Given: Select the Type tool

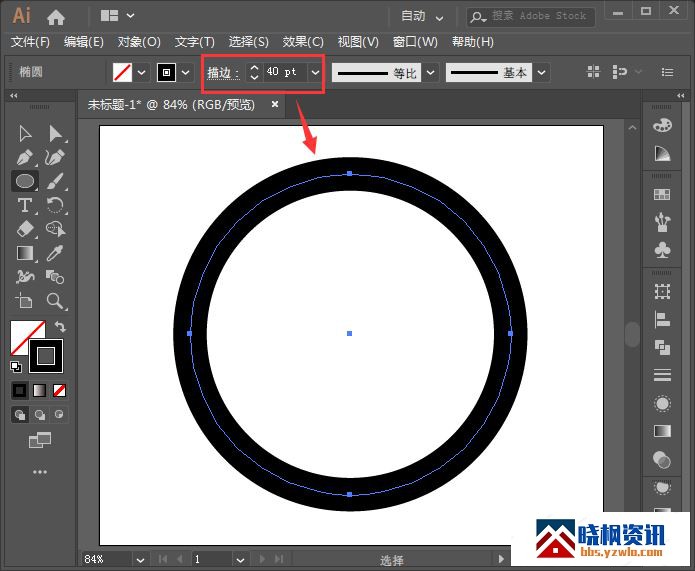Looking at the screenshot, I should (x=25, y=205).
